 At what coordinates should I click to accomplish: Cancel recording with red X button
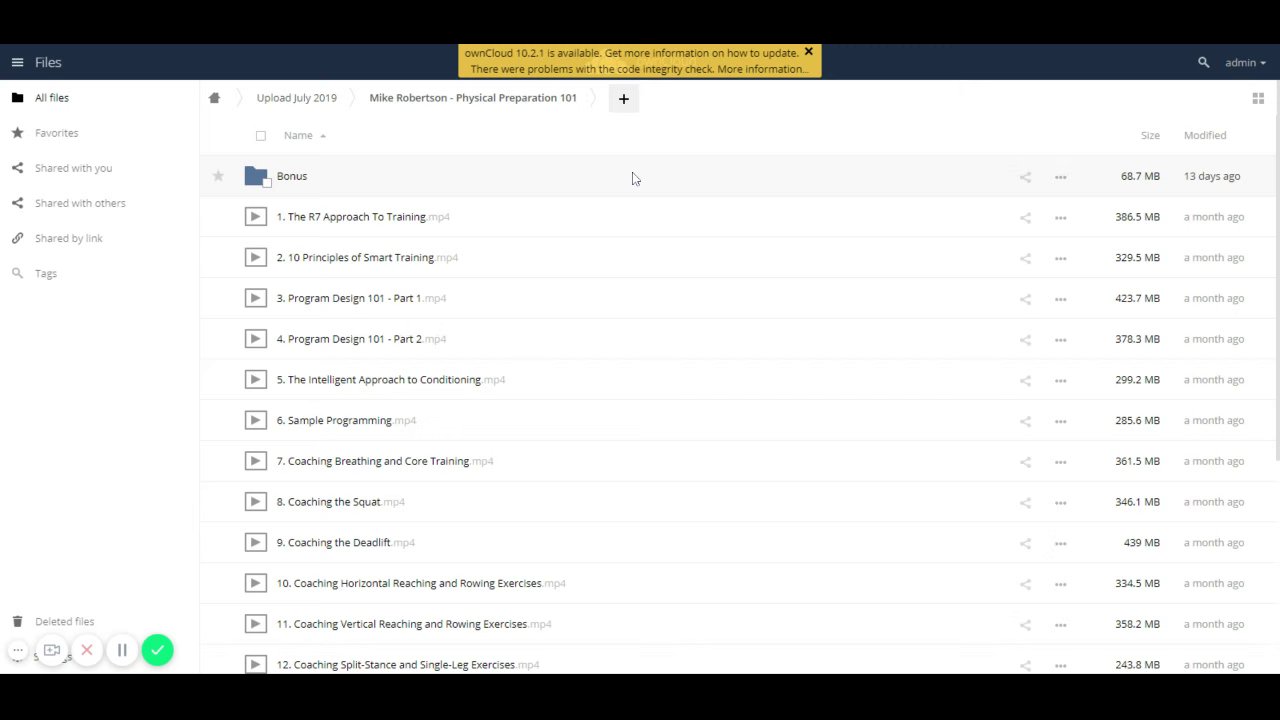(87, 650)
